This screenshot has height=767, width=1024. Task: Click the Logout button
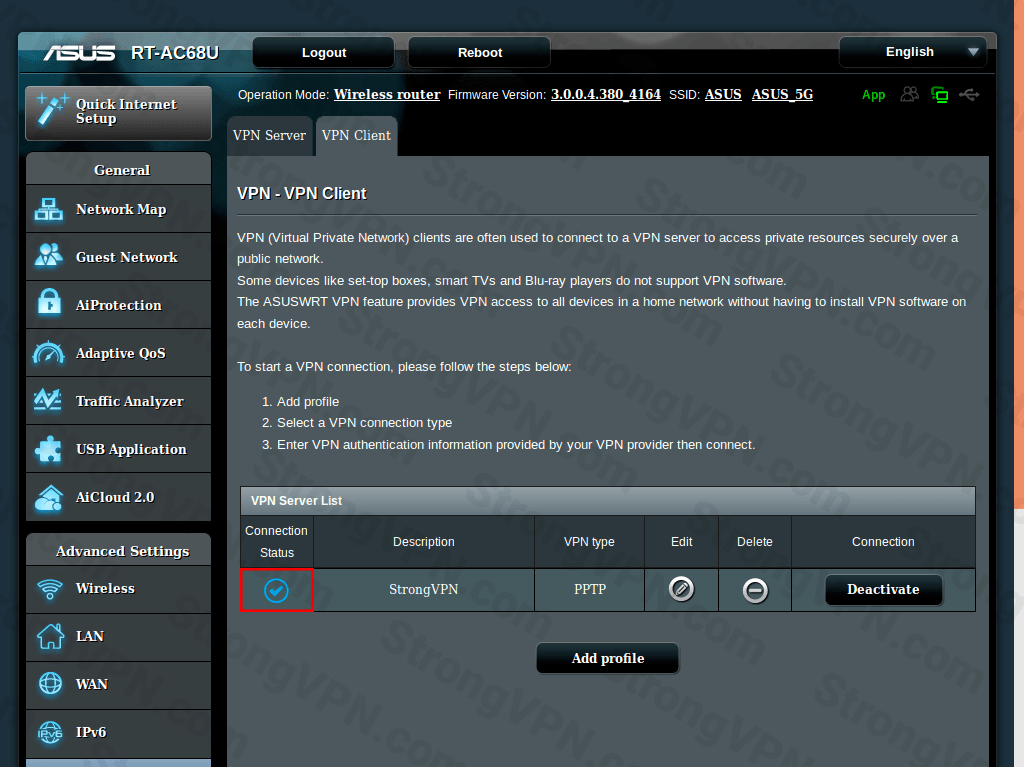(324, 53)
